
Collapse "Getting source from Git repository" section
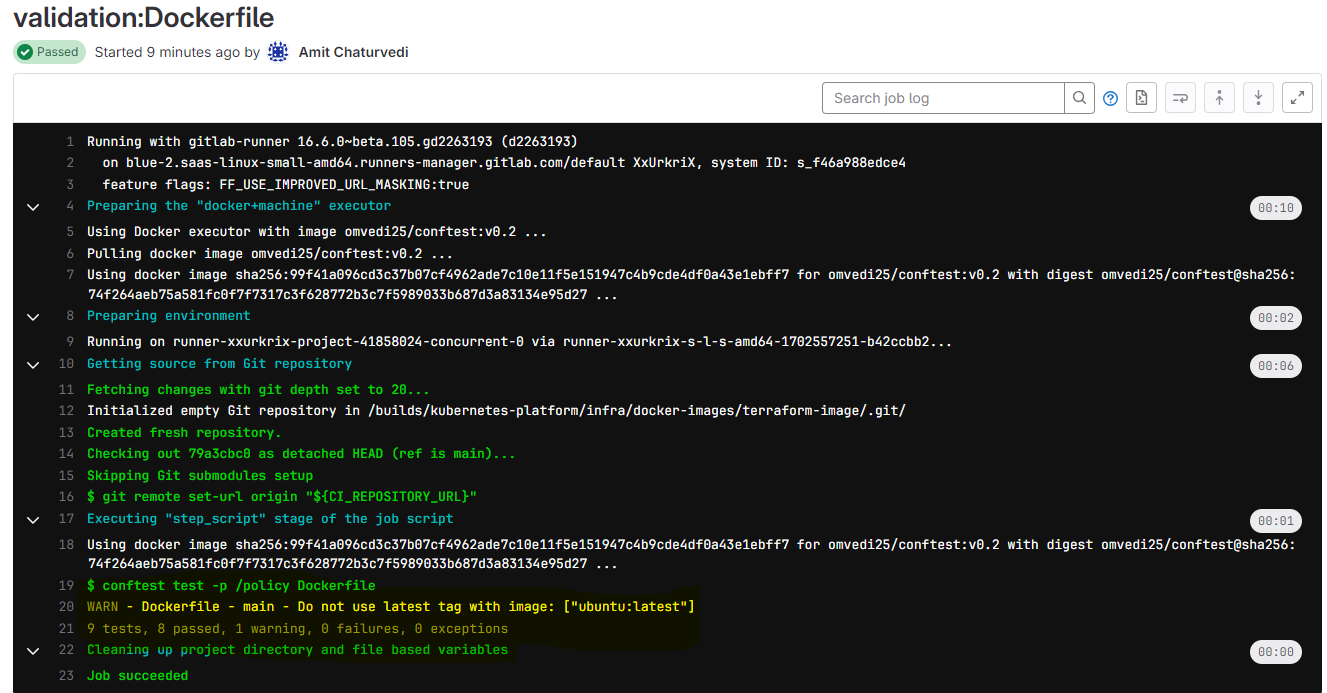click(x=33, y=365)
